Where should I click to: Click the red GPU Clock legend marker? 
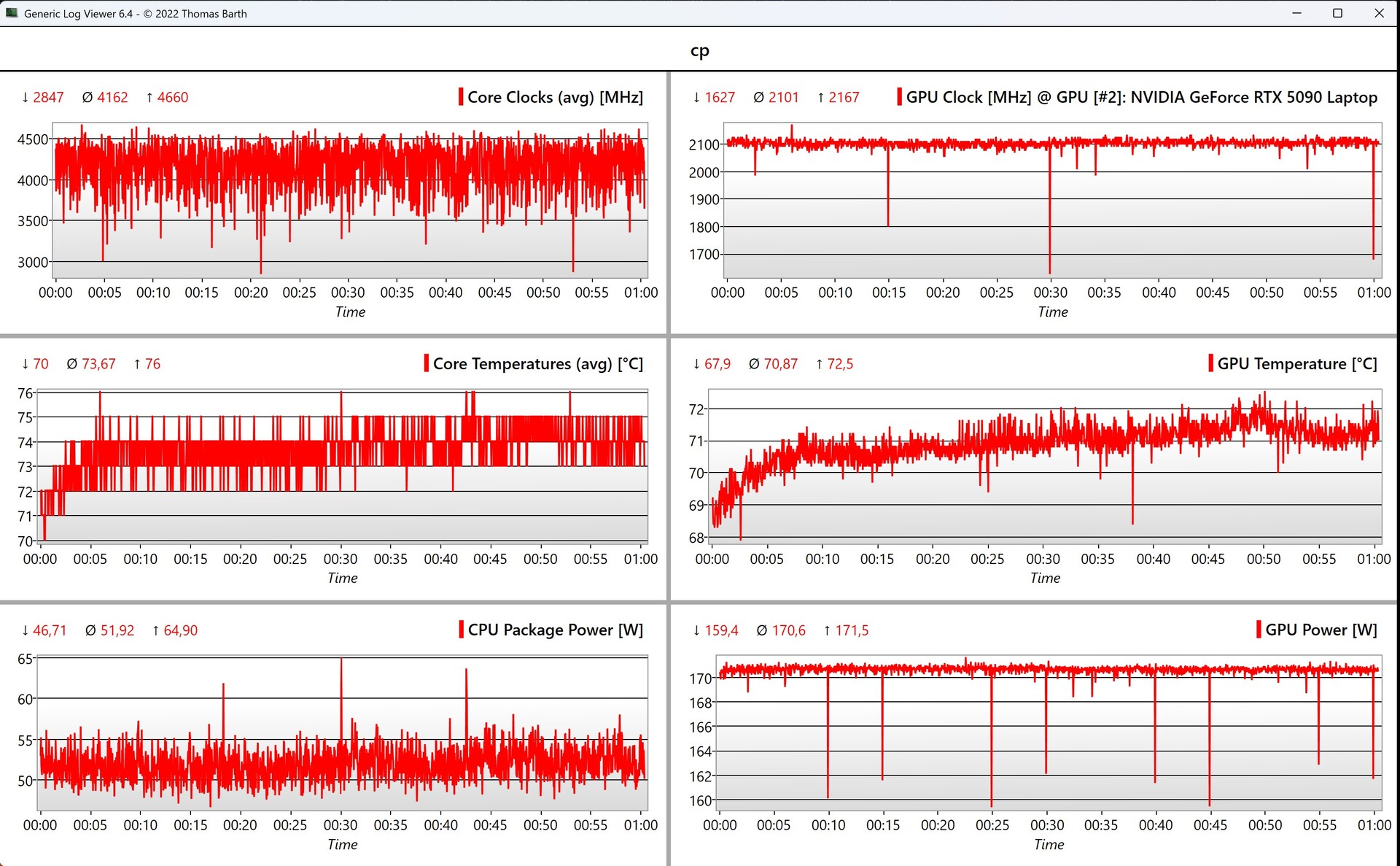pos(899,97)
